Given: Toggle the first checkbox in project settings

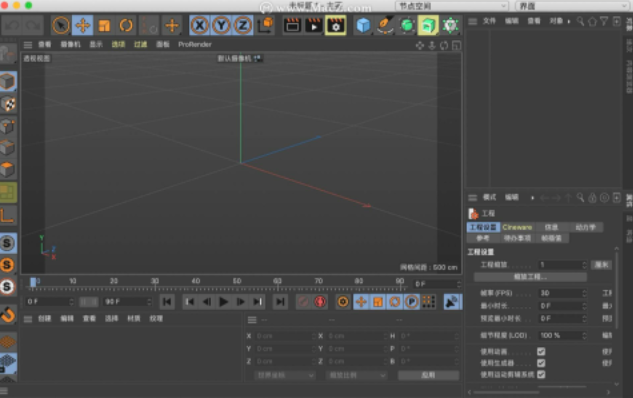Looking at the screenshot, I should tap(541, 352).
